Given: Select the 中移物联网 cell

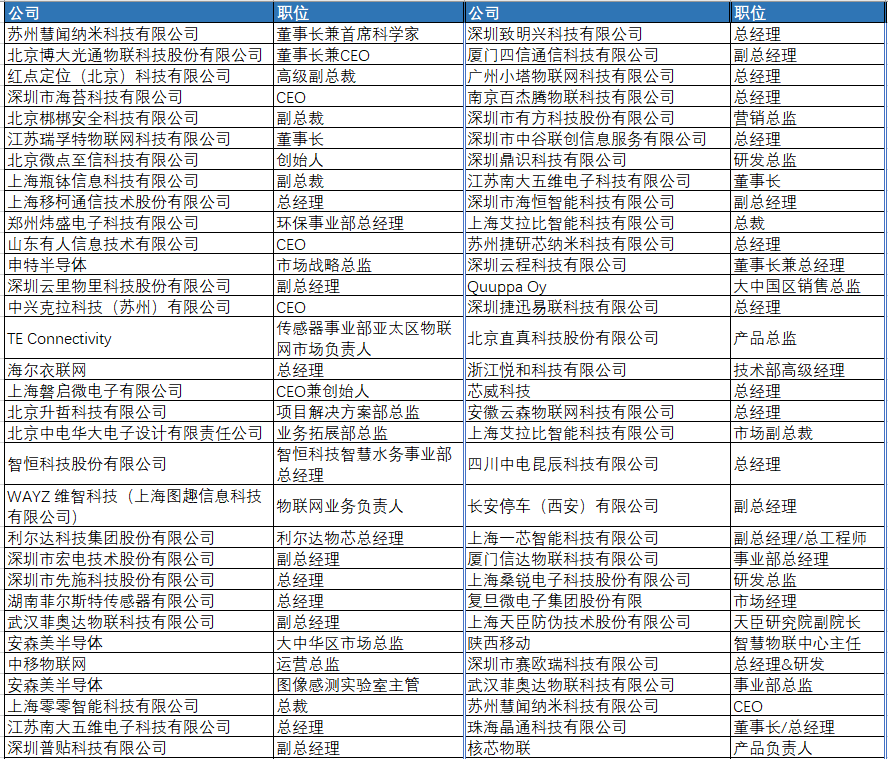Looking at the screenshot, I should coord(138,663).
